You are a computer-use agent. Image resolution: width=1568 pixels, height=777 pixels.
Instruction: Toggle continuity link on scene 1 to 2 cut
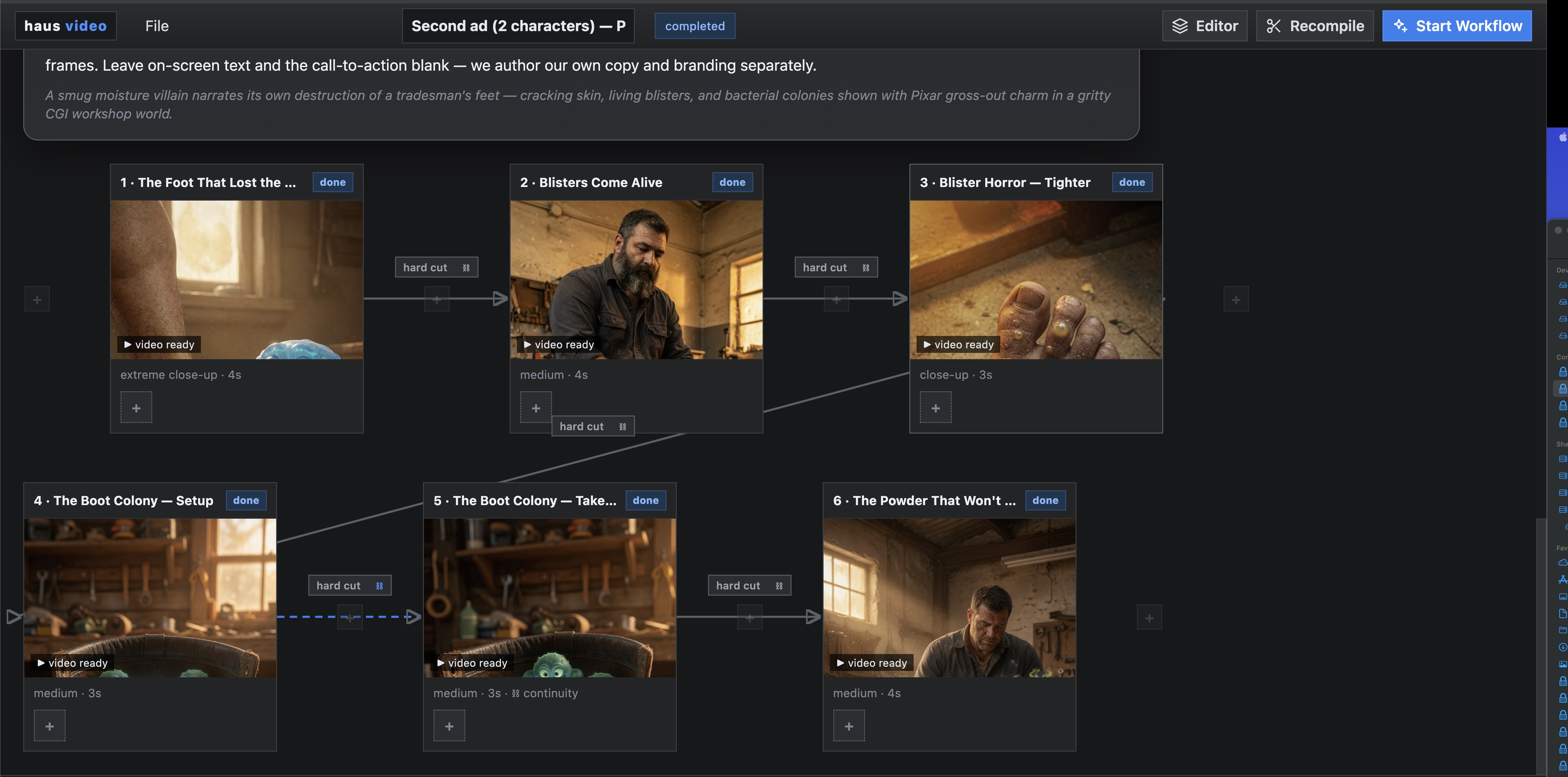pyautogui.click(x=466, y=268)
